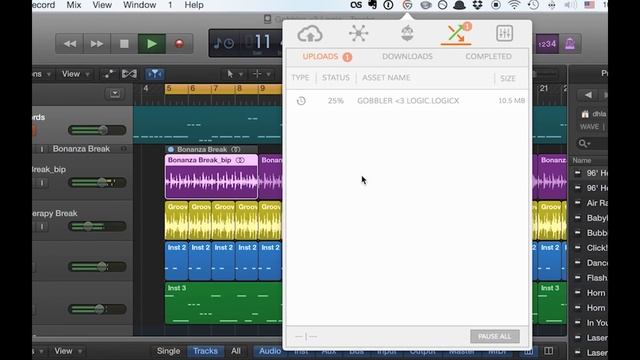Sort uploads by STATUS column
The width and height of the screenshot is (640, 360).
pyautogui.click(x=336, y=78)
